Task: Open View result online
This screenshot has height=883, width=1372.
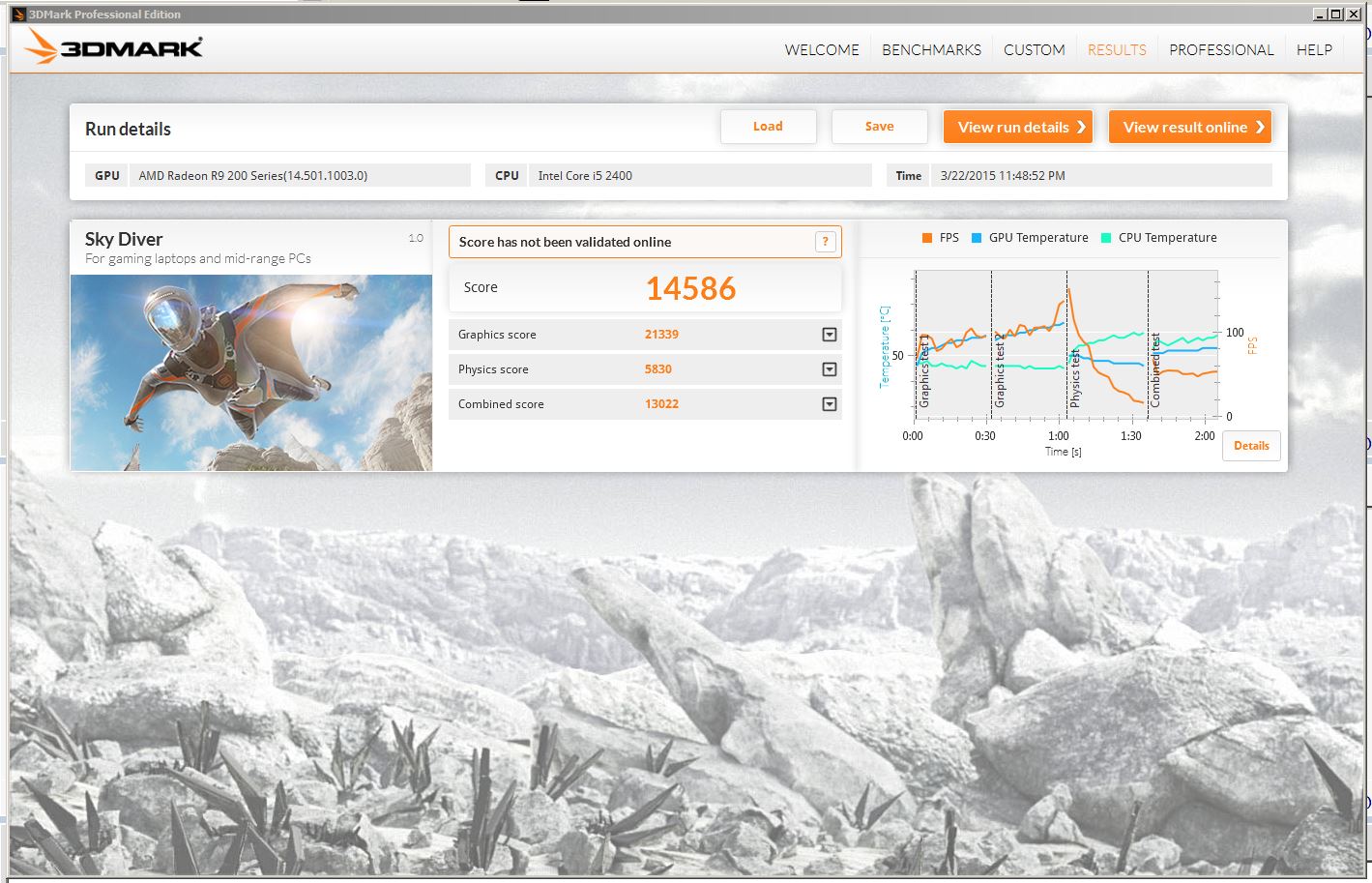Action: coord(1190,127)
